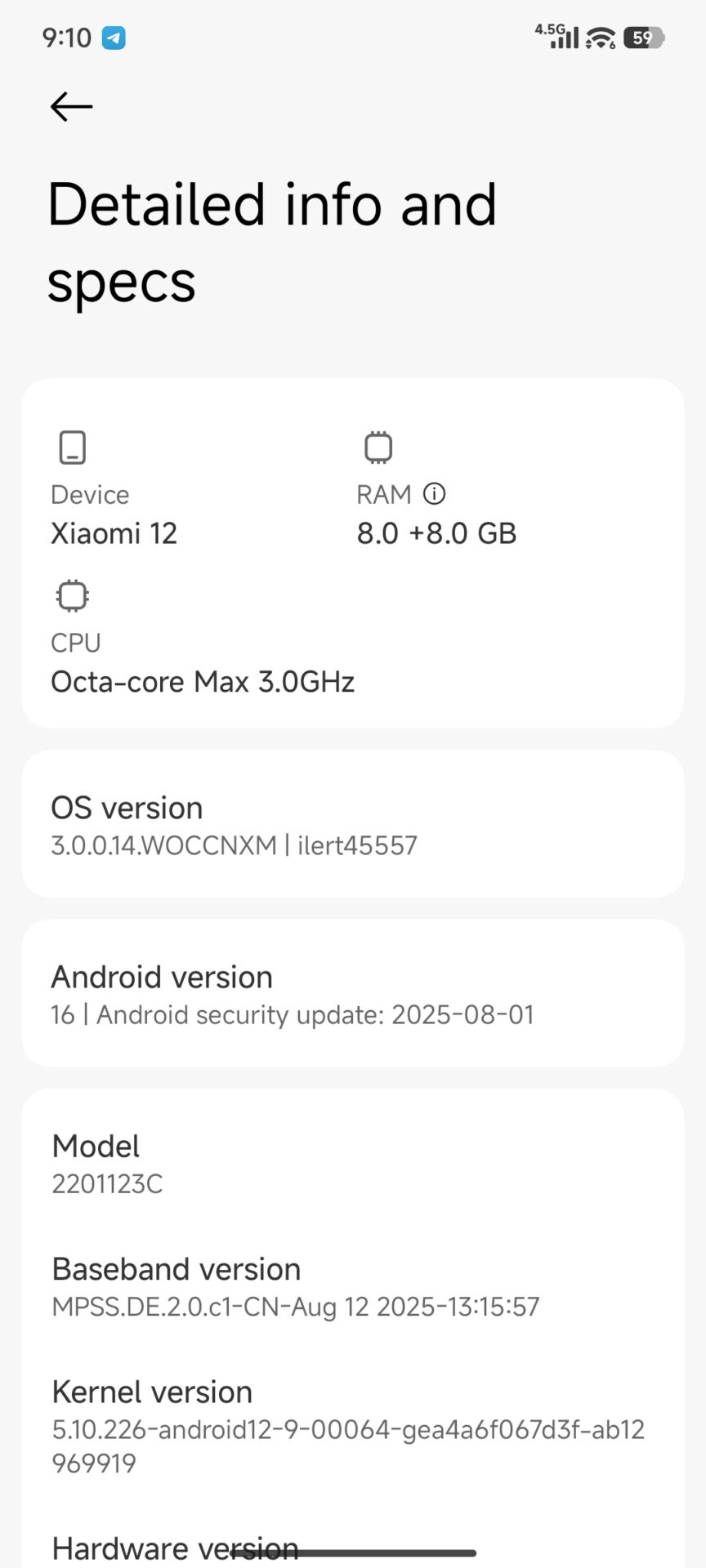Open the OS version entry
Image resolution: width=706 pixels, height=1568 pixels.
tap(353, 824)
